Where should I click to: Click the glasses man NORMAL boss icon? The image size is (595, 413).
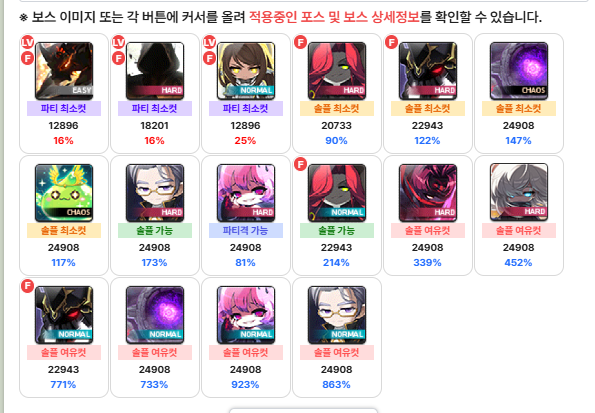337,315
